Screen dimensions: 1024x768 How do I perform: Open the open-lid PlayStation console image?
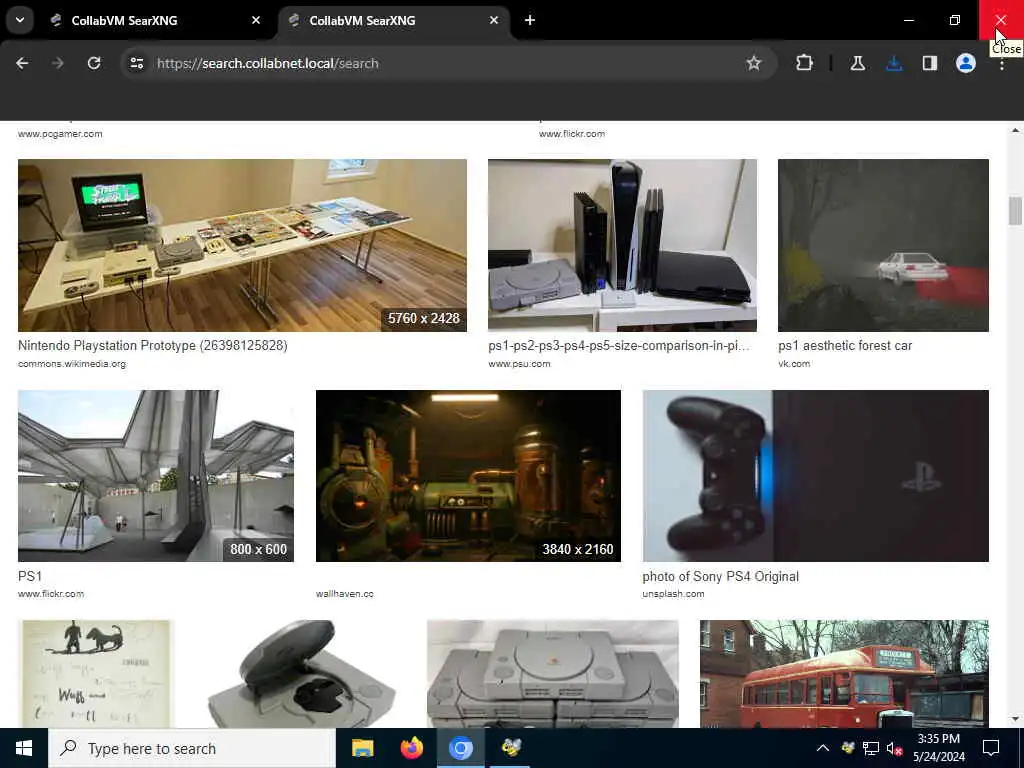[300, 673]
